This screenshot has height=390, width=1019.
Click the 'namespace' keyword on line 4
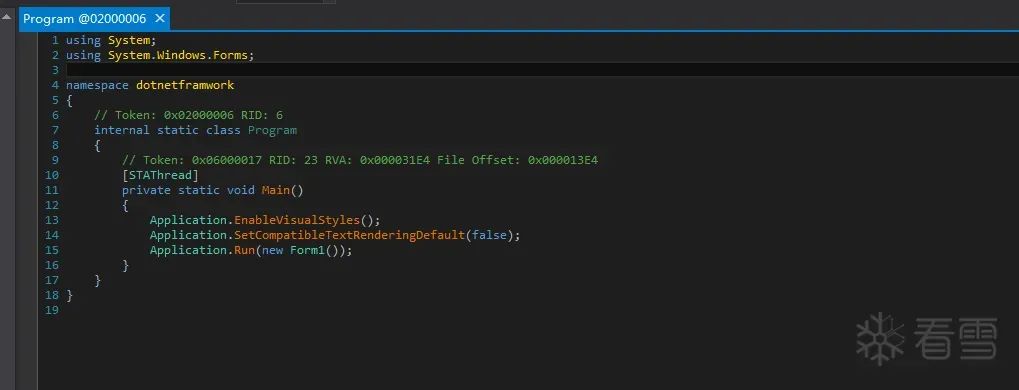[97, 85]
